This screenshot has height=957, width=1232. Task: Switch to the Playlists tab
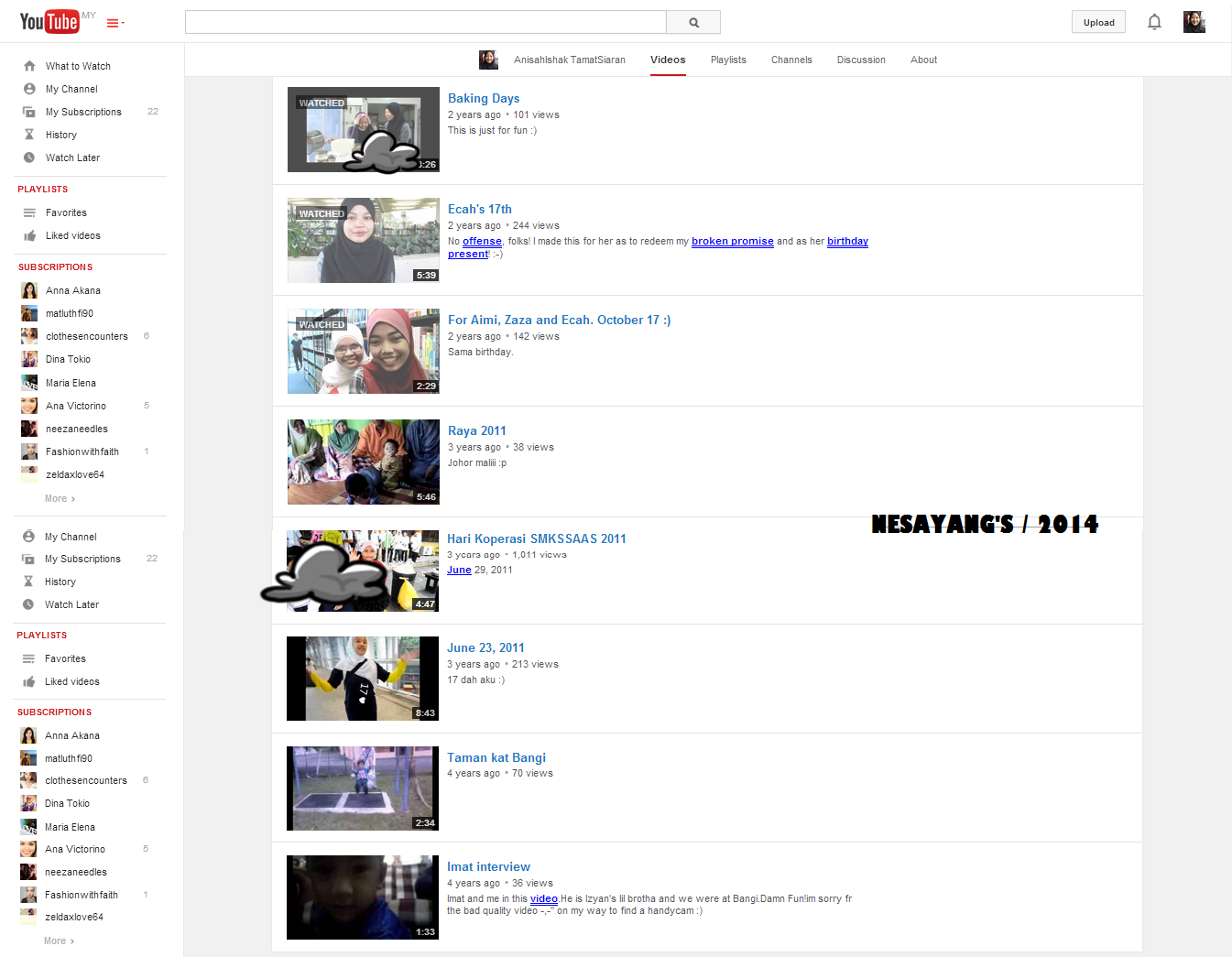[728, 60]
